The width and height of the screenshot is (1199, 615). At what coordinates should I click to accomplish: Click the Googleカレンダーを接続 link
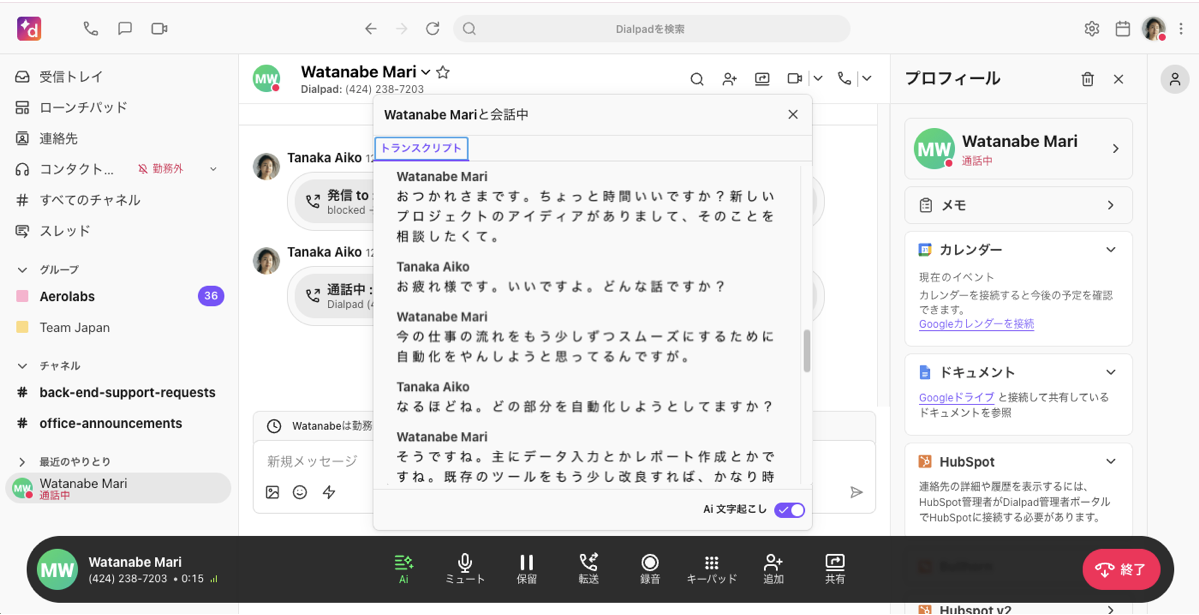pos(976,324)
